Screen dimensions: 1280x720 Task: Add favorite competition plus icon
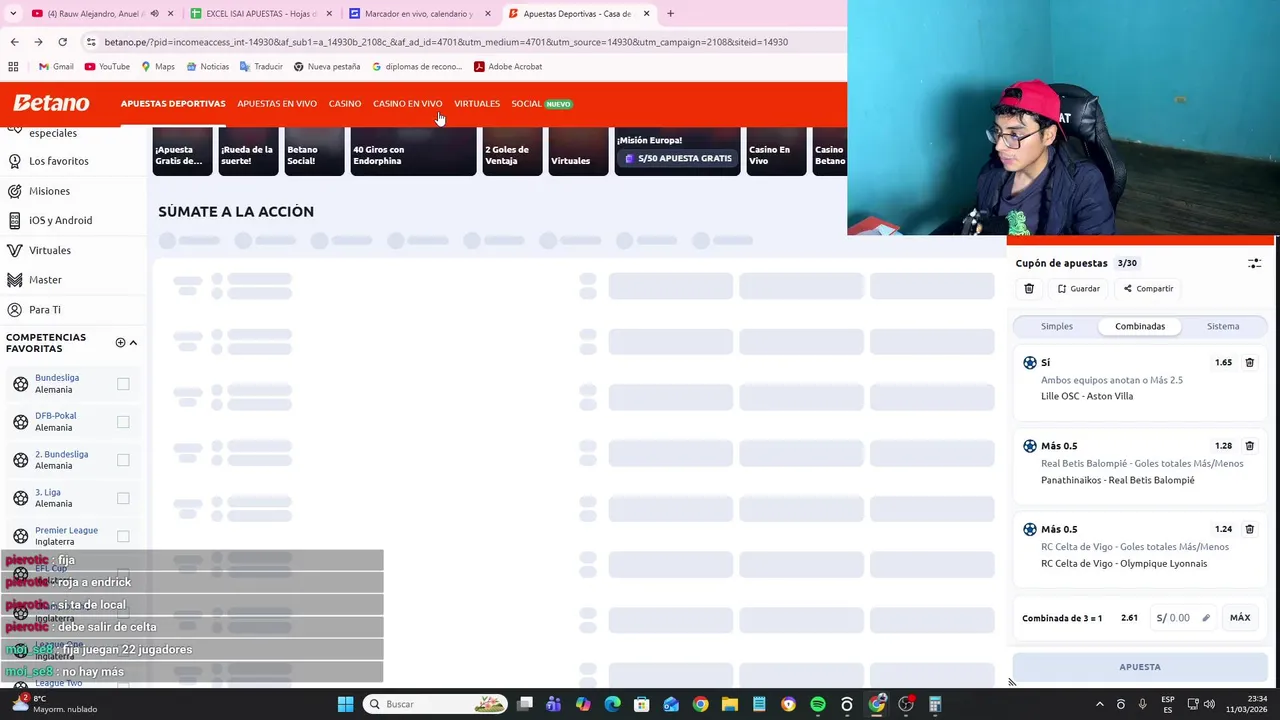click(x=120, y=342)
